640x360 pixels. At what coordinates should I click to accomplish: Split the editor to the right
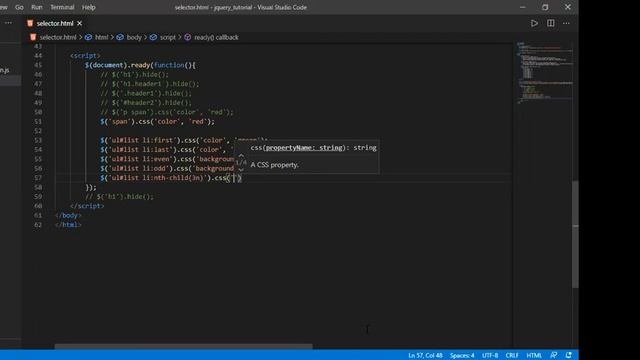tap(551, 23)
